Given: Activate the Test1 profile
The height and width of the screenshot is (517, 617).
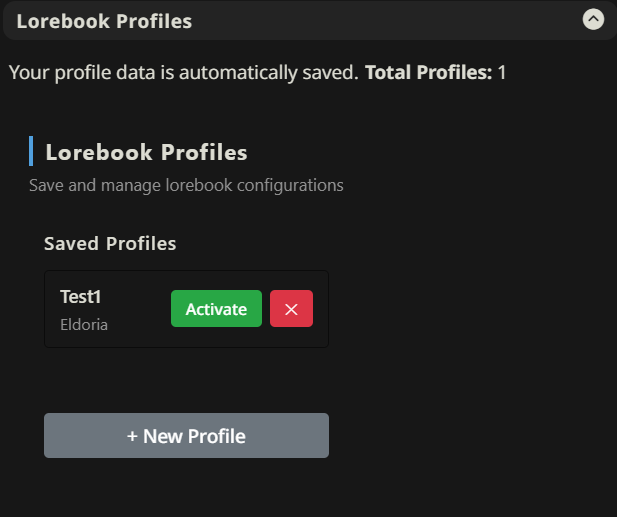Looking at the screenshot, I should coord(216,309).
